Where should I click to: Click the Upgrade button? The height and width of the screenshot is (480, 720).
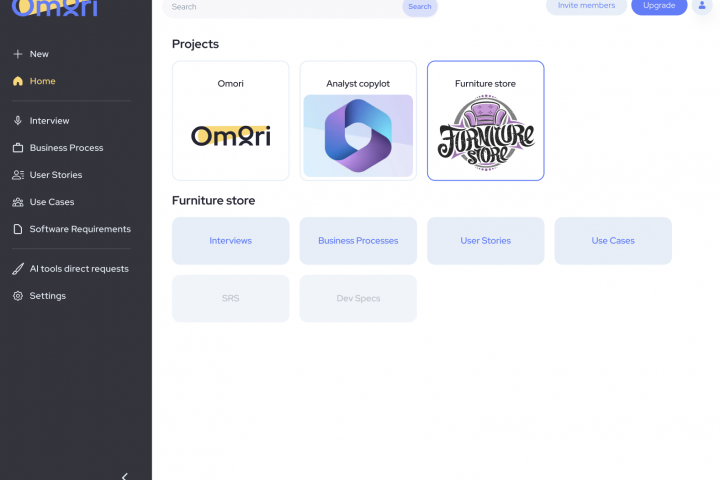[x=659, y=6]
